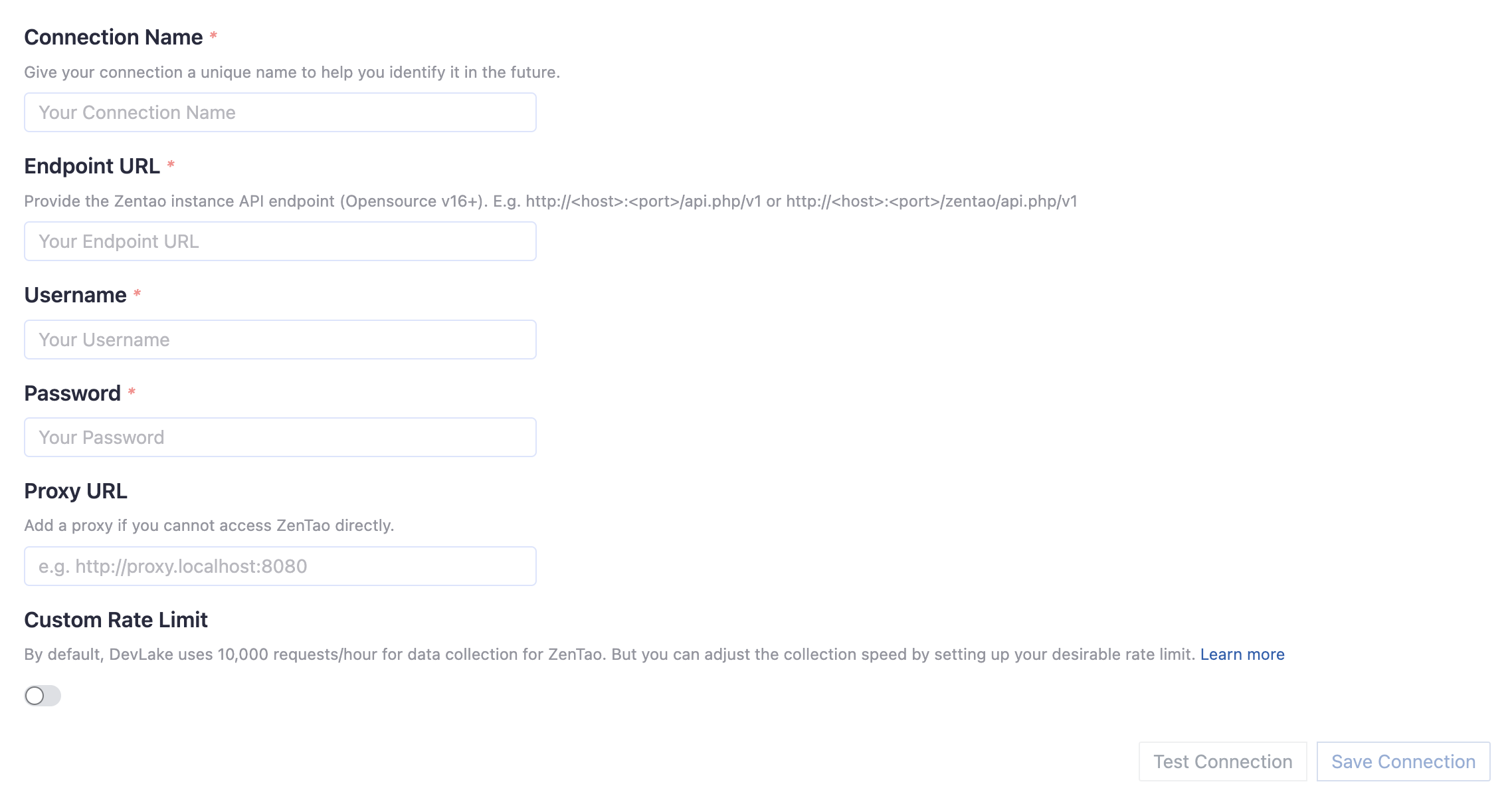Click the Password heading label
Screen dimensions: 1512x808
coord(72,393)
